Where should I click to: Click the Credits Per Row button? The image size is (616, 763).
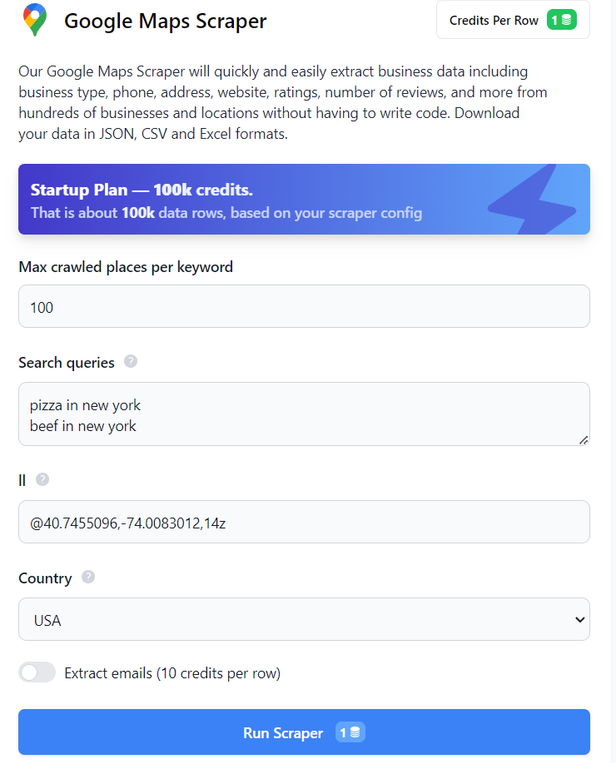512,20
